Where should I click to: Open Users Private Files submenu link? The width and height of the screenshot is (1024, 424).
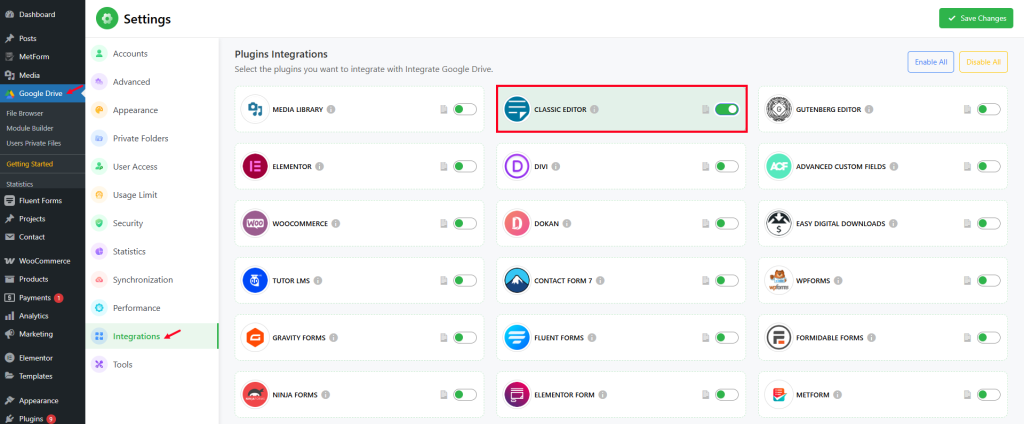(x=33, y=143)
